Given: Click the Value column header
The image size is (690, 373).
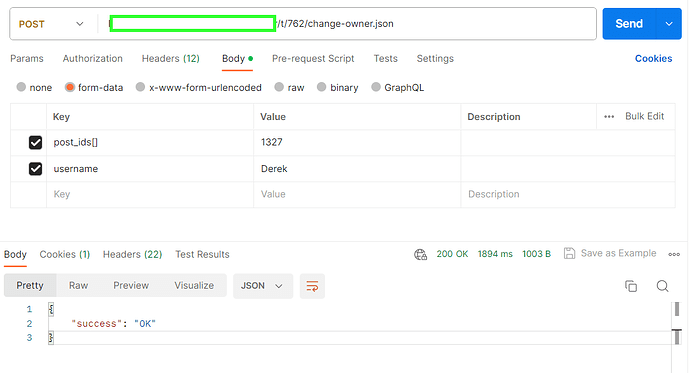Looking at the screenshot, I should [273, 117].
